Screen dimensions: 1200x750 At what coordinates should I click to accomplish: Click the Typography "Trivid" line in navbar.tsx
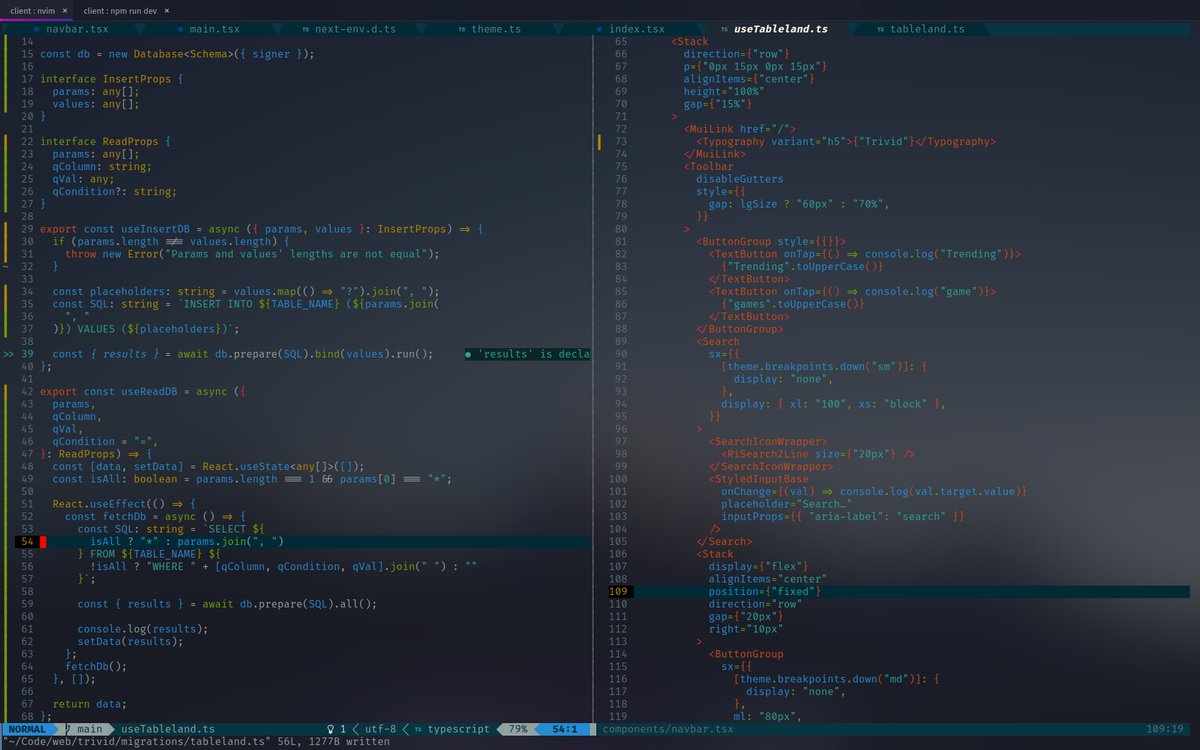click(846, 142)
